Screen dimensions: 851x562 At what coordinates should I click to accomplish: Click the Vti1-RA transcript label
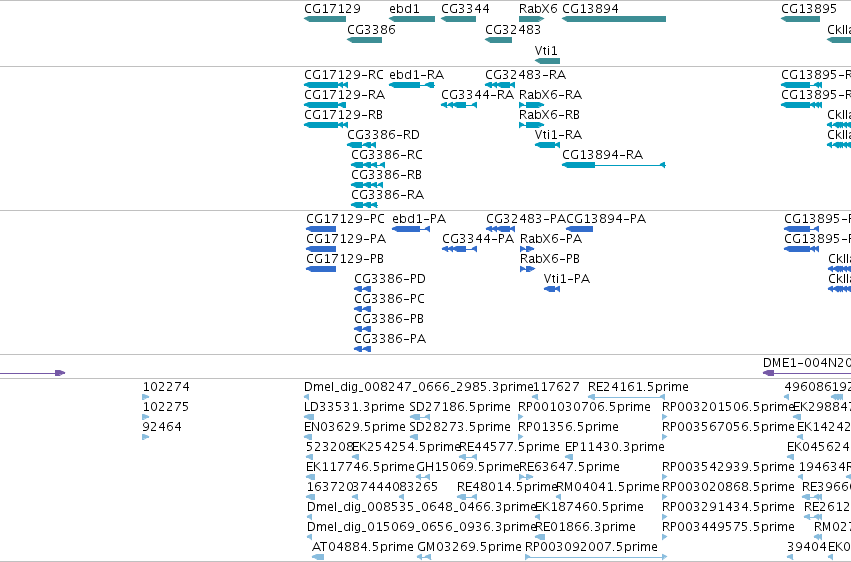point(558,135)
